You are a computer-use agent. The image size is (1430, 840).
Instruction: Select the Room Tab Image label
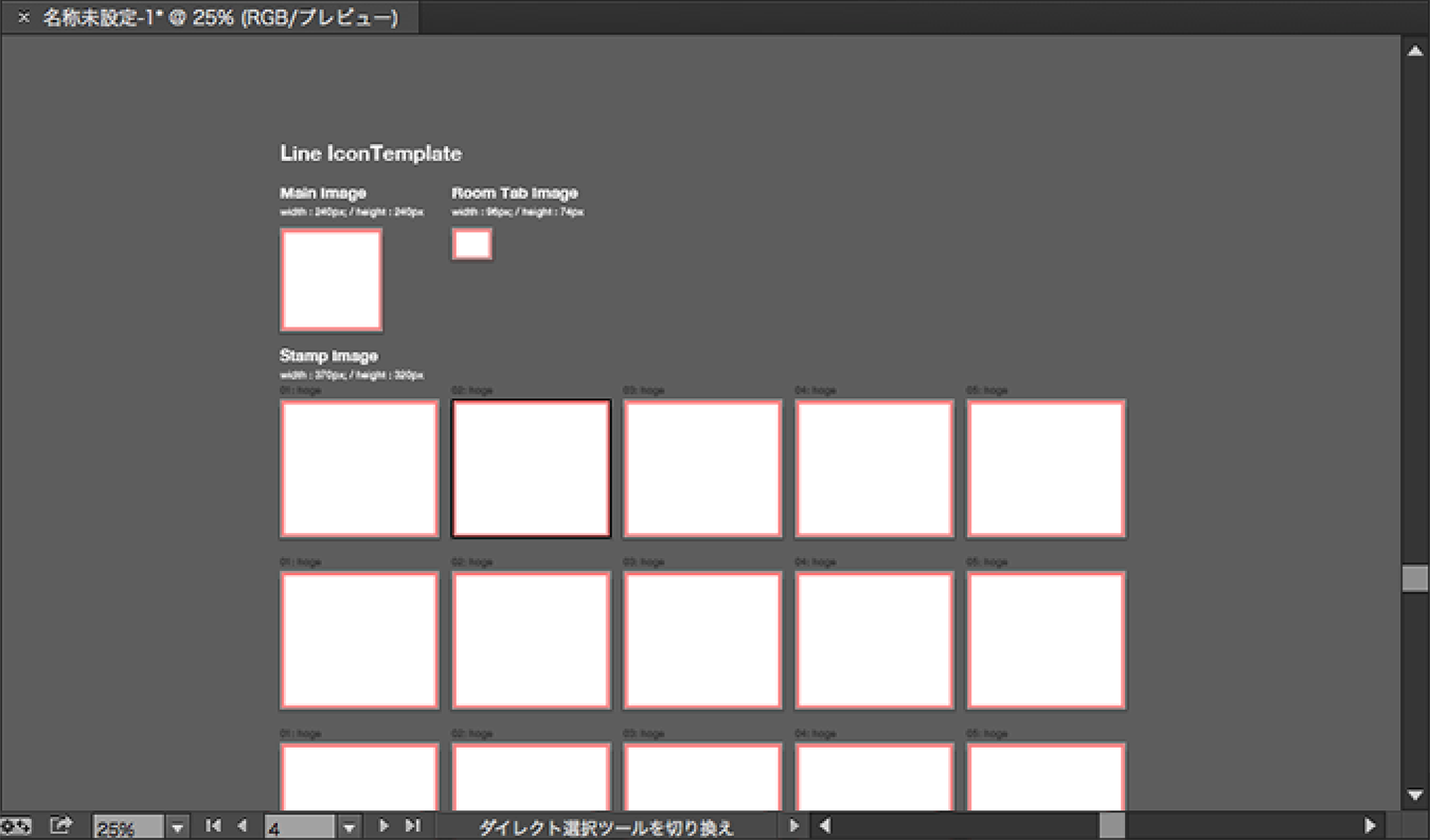[x=514, y=193]
